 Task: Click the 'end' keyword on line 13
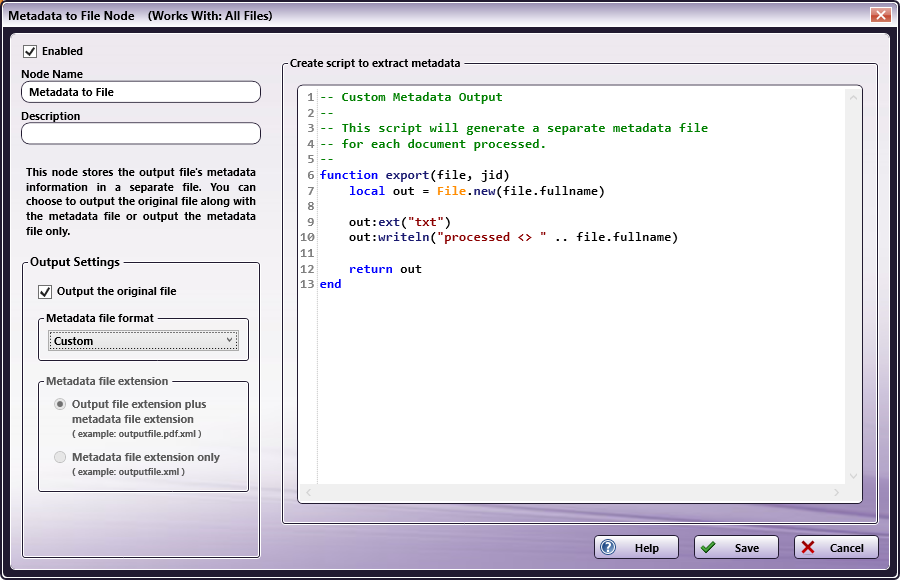coord(331,284)
